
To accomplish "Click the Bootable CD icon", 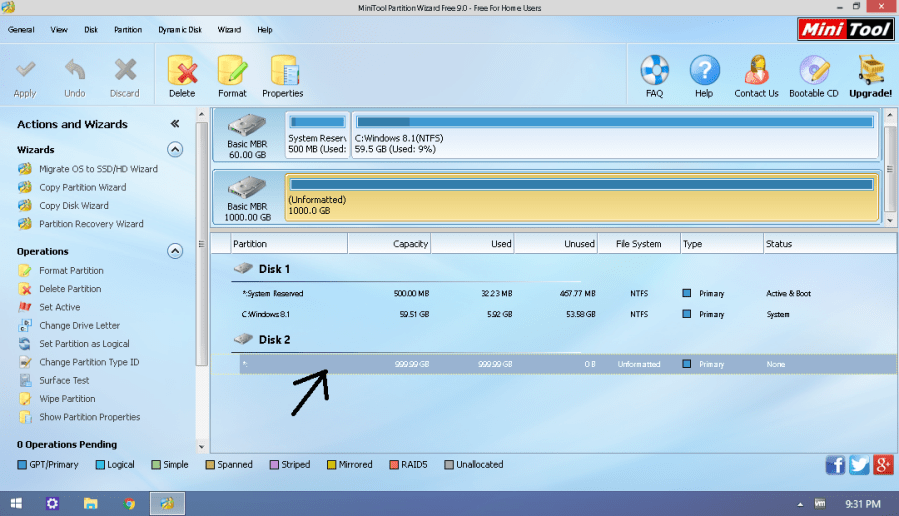I will [814, 75].
